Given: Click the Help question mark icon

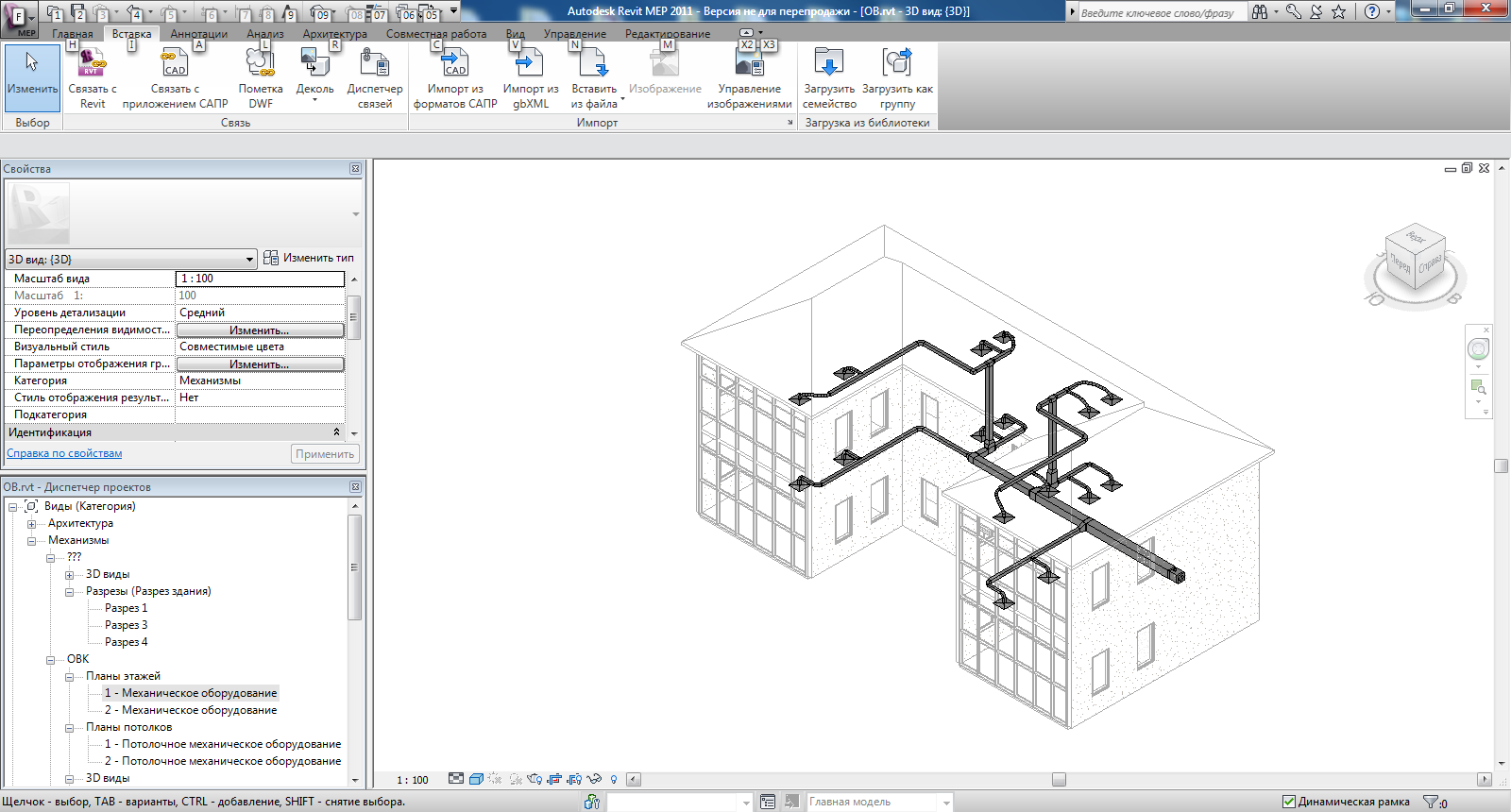Looking at the screenshot, I should [1372, 11].
